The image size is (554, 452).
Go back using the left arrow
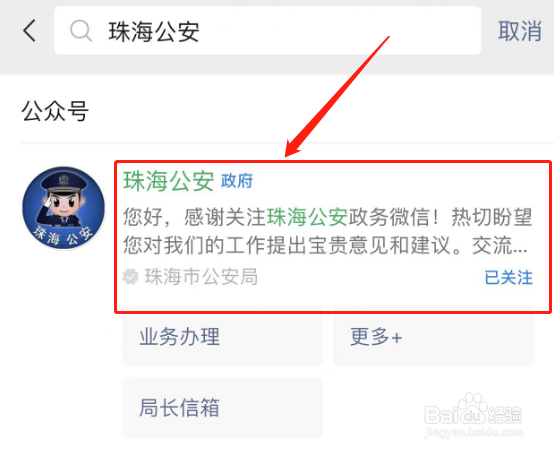(x=30, y=31)
